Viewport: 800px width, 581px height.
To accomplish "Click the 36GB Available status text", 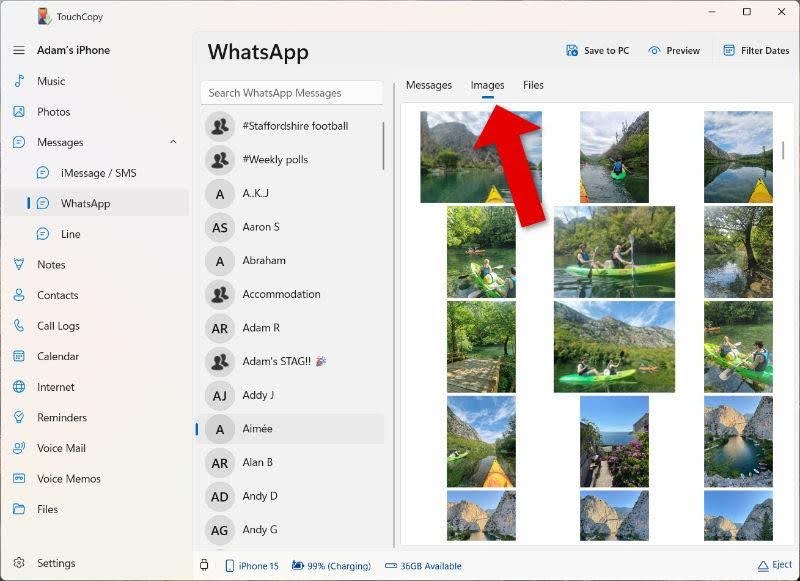I will coord(431,566).
